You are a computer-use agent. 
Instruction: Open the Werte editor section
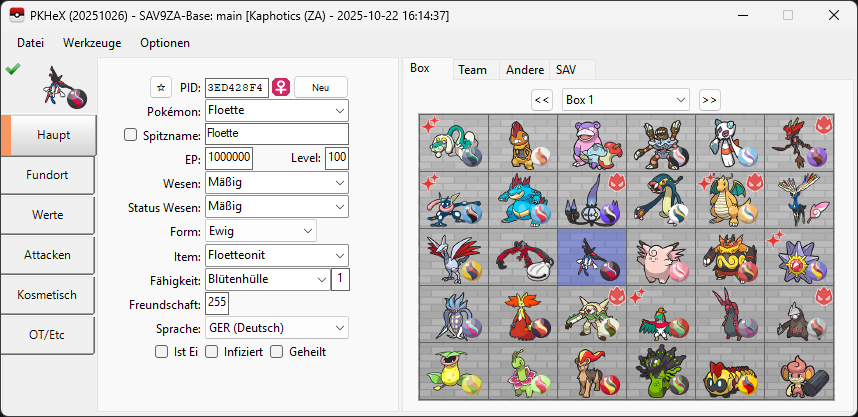point(47,215)
